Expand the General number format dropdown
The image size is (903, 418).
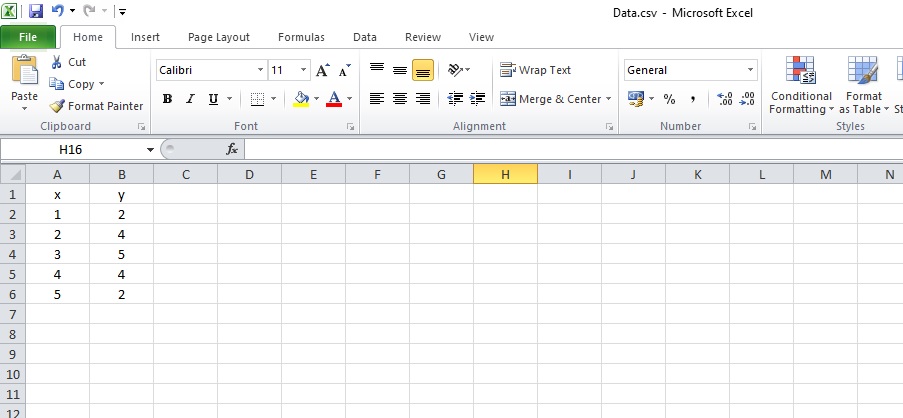tap(751, 71)
